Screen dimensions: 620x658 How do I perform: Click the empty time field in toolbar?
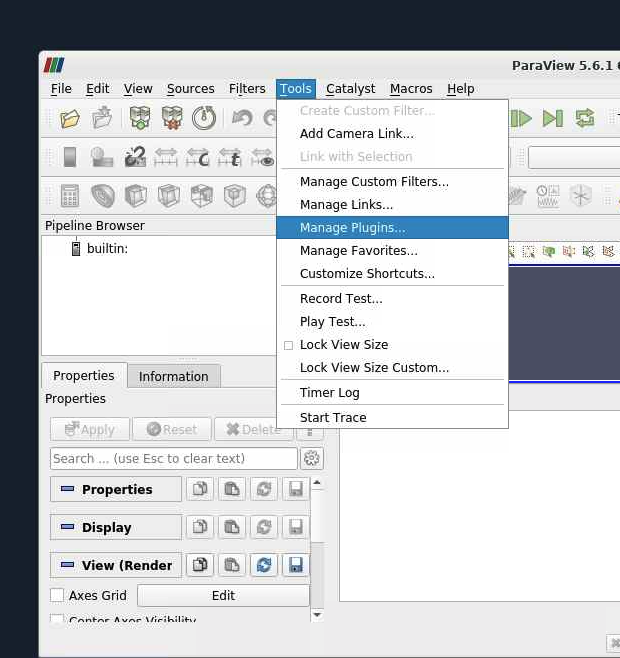point(574,157)
